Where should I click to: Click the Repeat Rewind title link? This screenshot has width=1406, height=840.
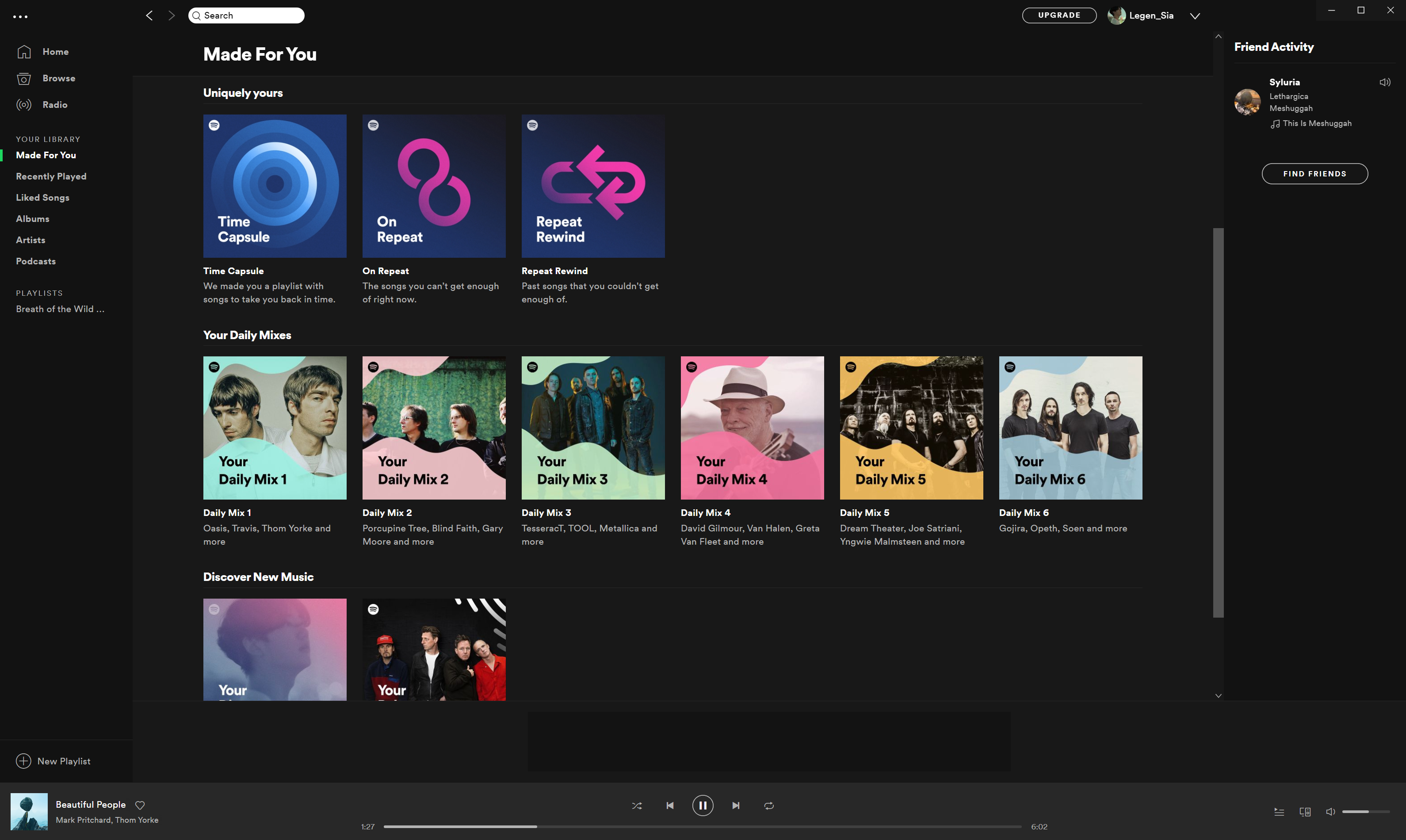(555, 271)
